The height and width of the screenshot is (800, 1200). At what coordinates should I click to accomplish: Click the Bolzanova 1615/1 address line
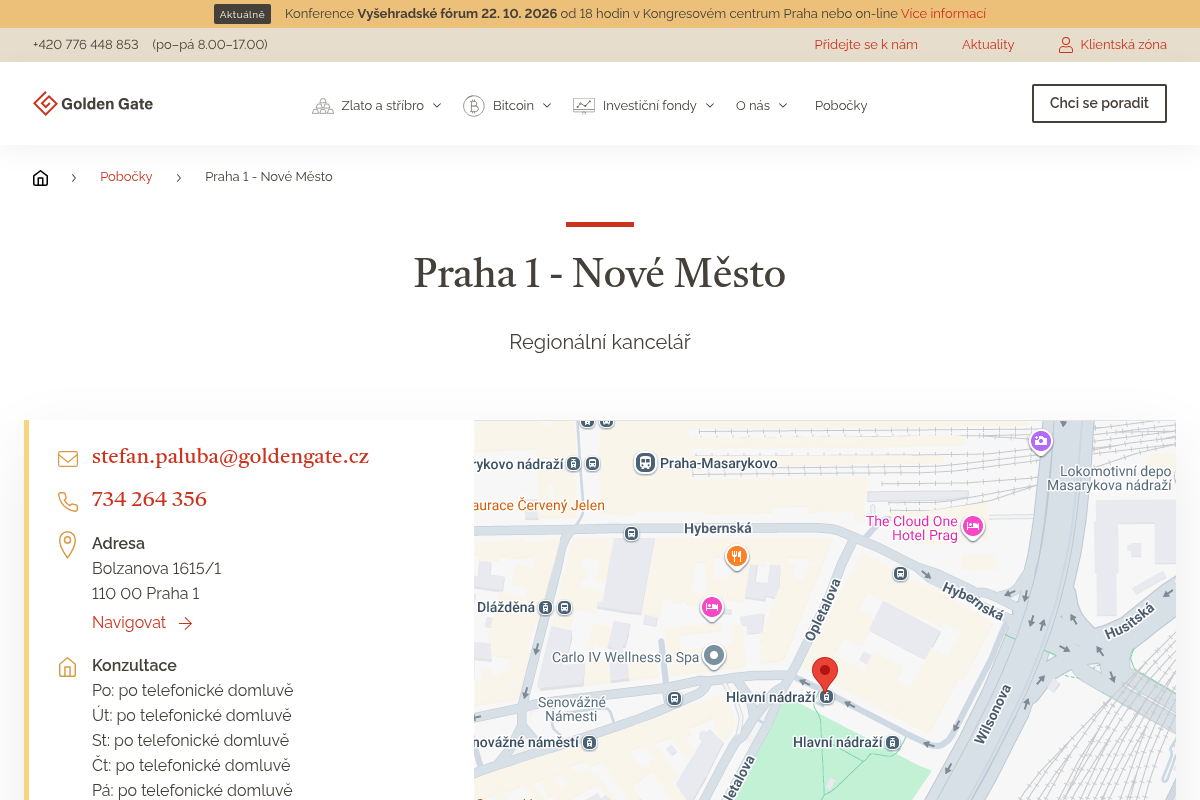[x=156, y=569]
